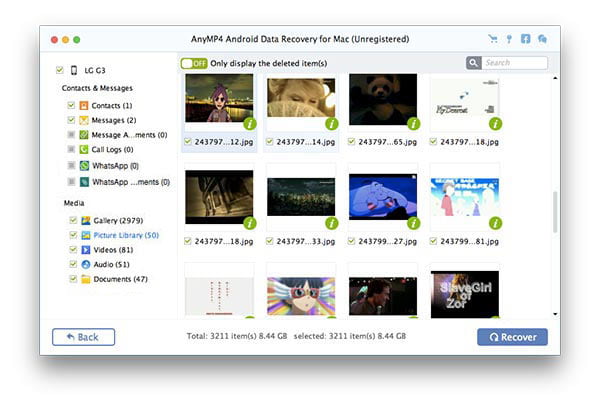This screenshot has height=409, width=600.
Task: Click the Call Logs phone icon
Action: click(x=84, y=149)
